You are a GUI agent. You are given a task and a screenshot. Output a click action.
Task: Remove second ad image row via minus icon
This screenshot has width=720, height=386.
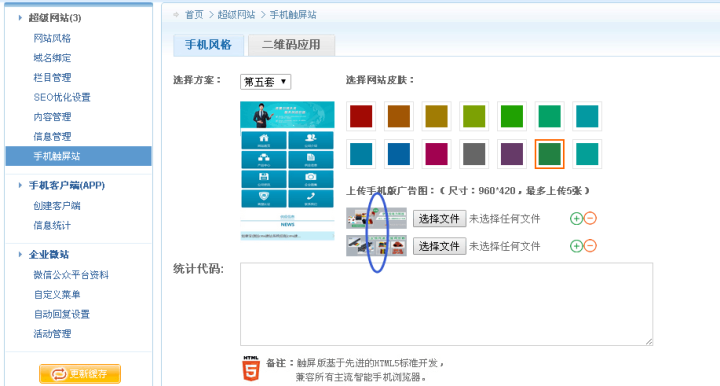590,246
